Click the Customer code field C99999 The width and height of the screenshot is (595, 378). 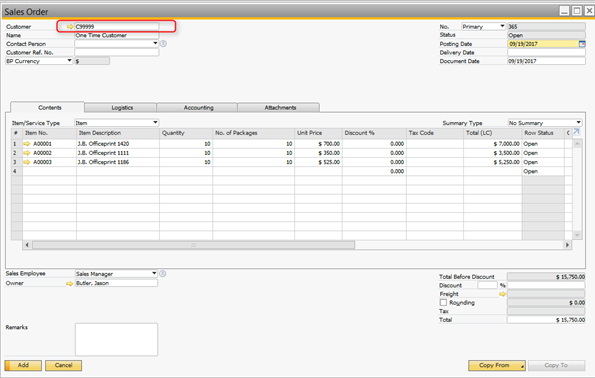click(116, 27)
